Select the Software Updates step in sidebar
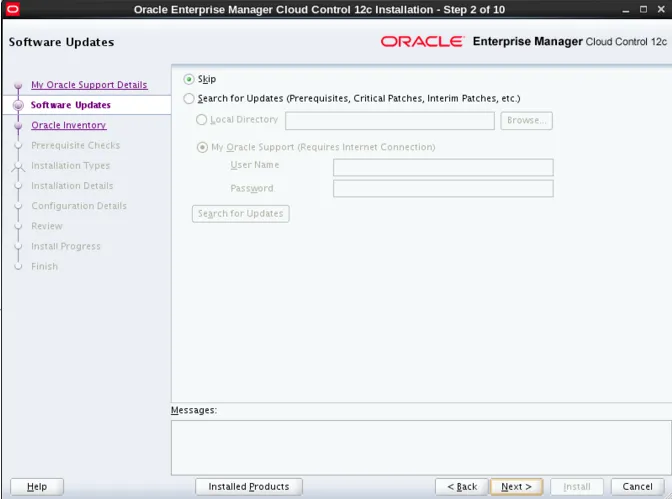 tap(71, 105)
